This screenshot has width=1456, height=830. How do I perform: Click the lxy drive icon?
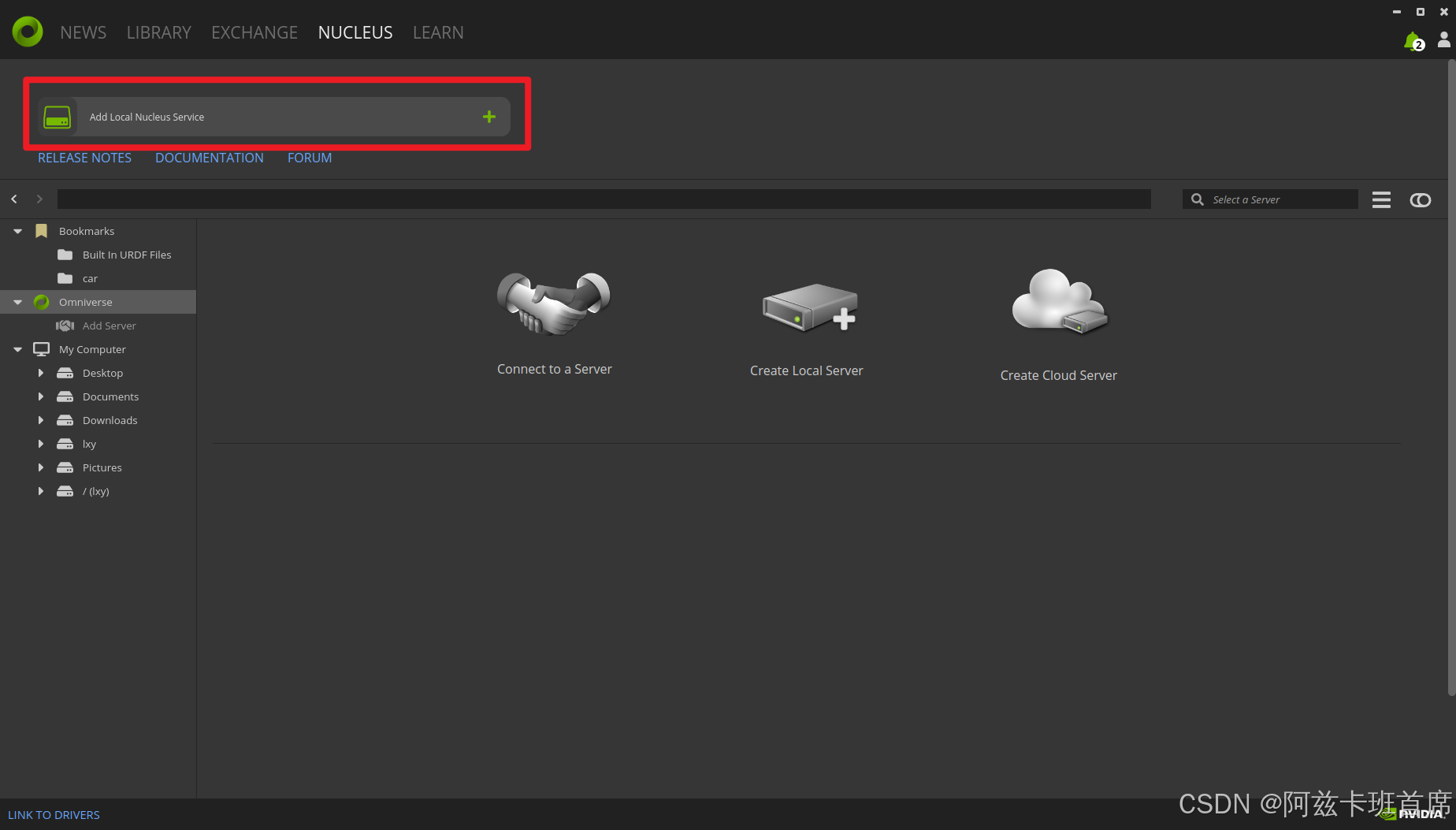65,444
